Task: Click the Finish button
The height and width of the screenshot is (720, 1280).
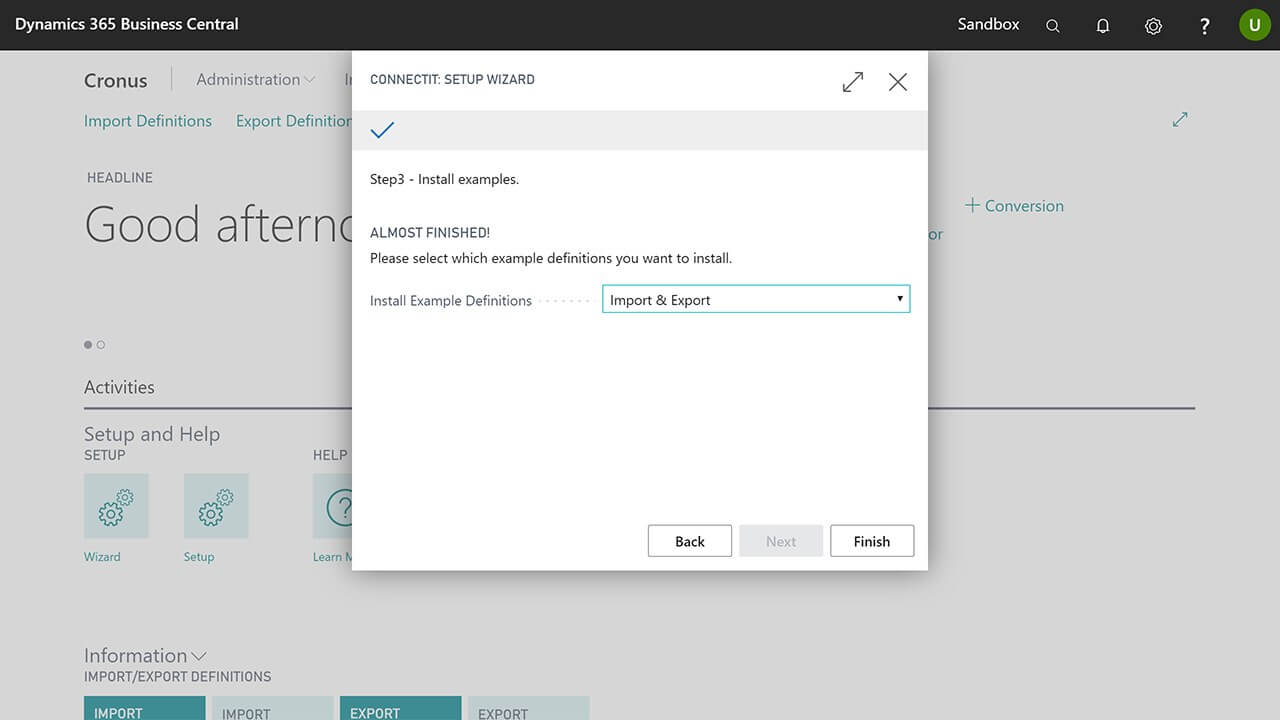Action: [x=872, y=541]
